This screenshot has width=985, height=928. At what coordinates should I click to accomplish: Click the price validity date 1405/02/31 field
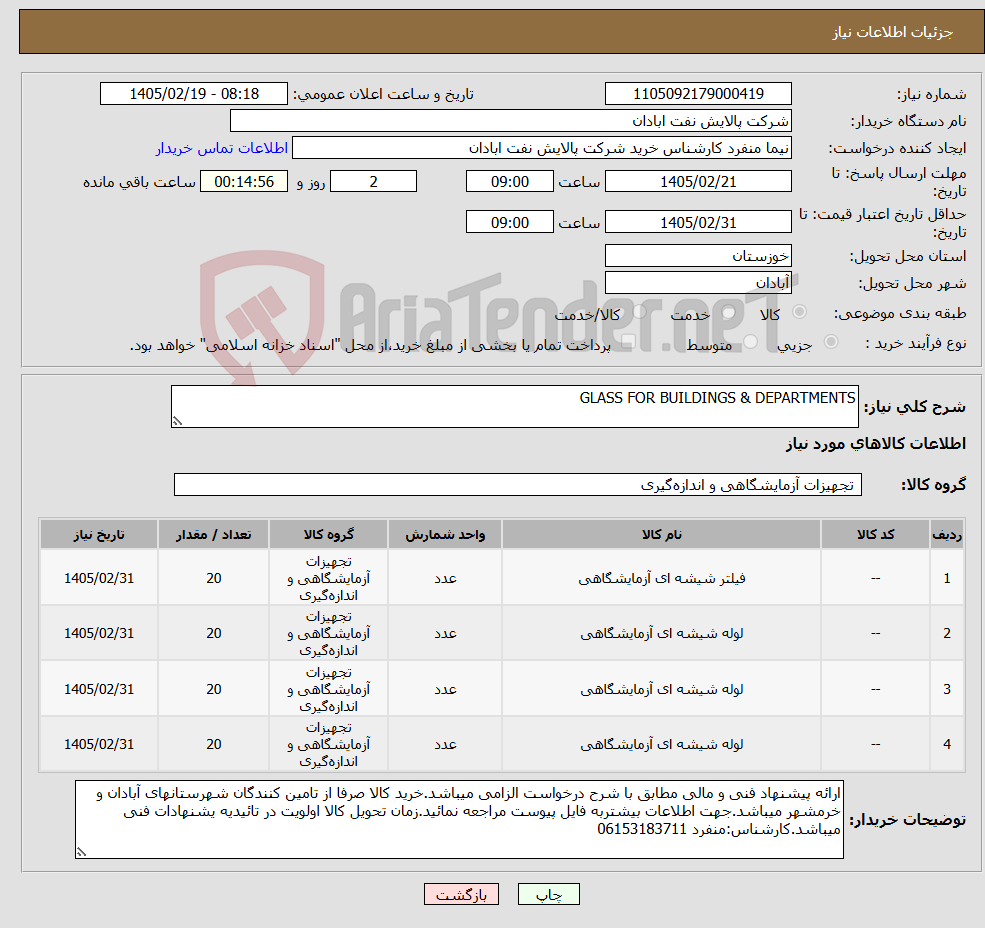coord(698,222)
